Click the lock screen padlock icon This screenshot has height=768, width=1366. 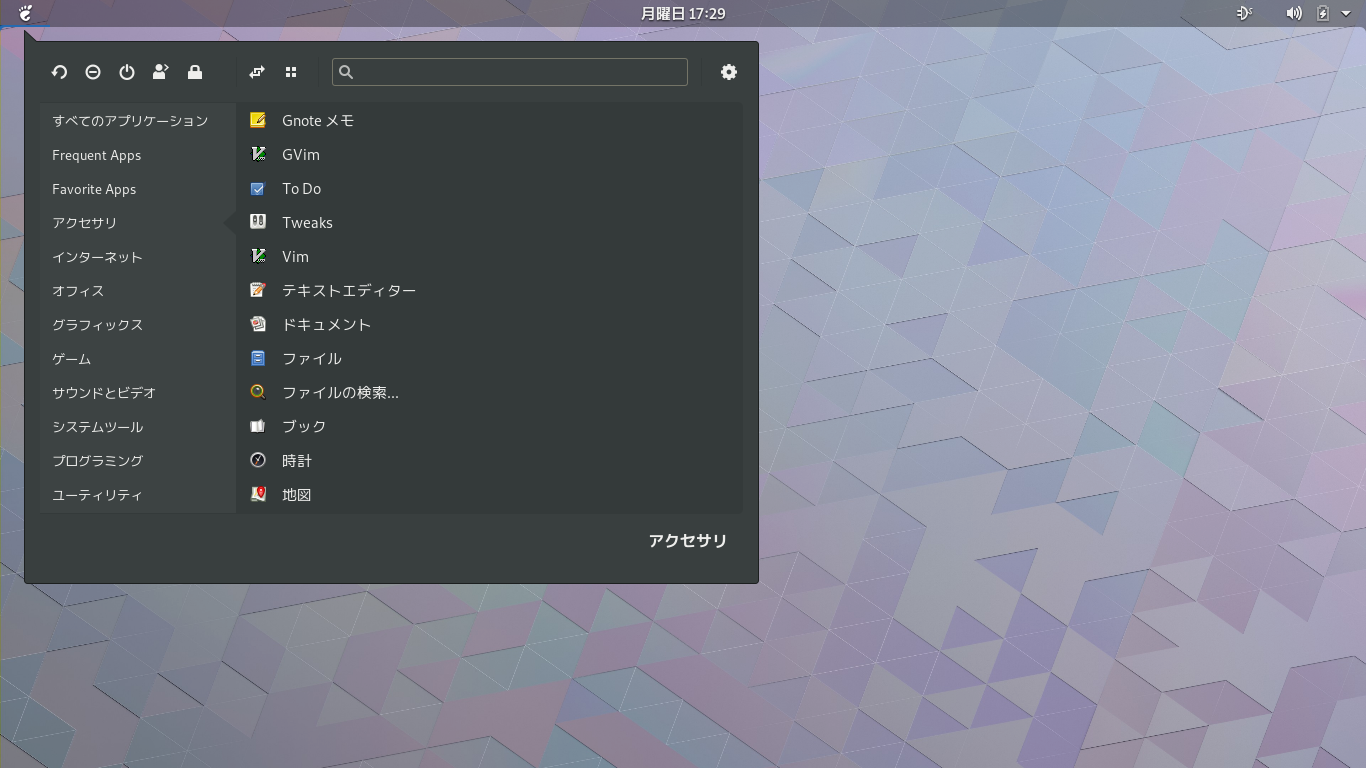point(195,72)
